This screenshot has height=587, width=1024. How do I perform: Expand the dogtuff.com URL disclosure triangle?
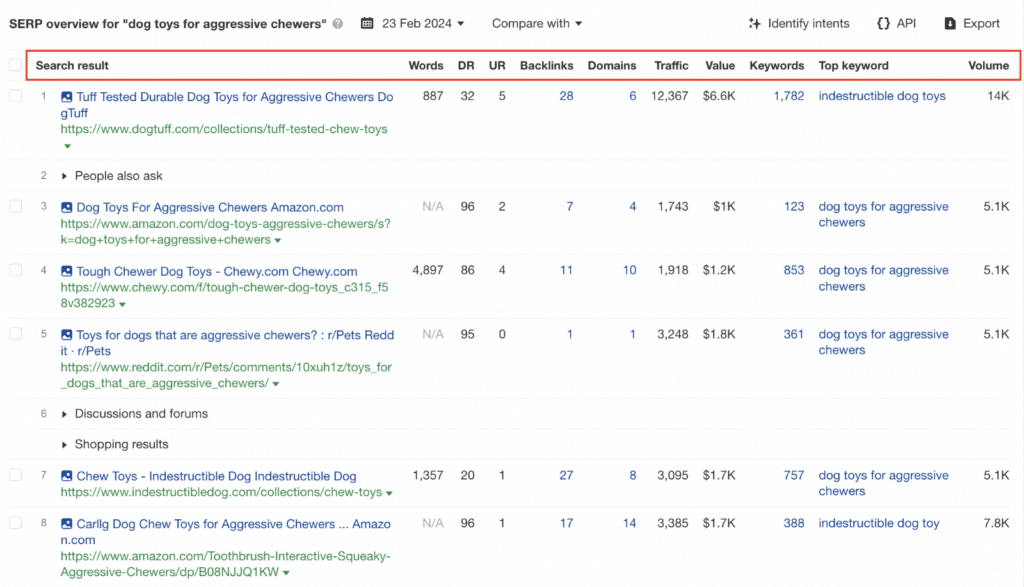[66, 145]
